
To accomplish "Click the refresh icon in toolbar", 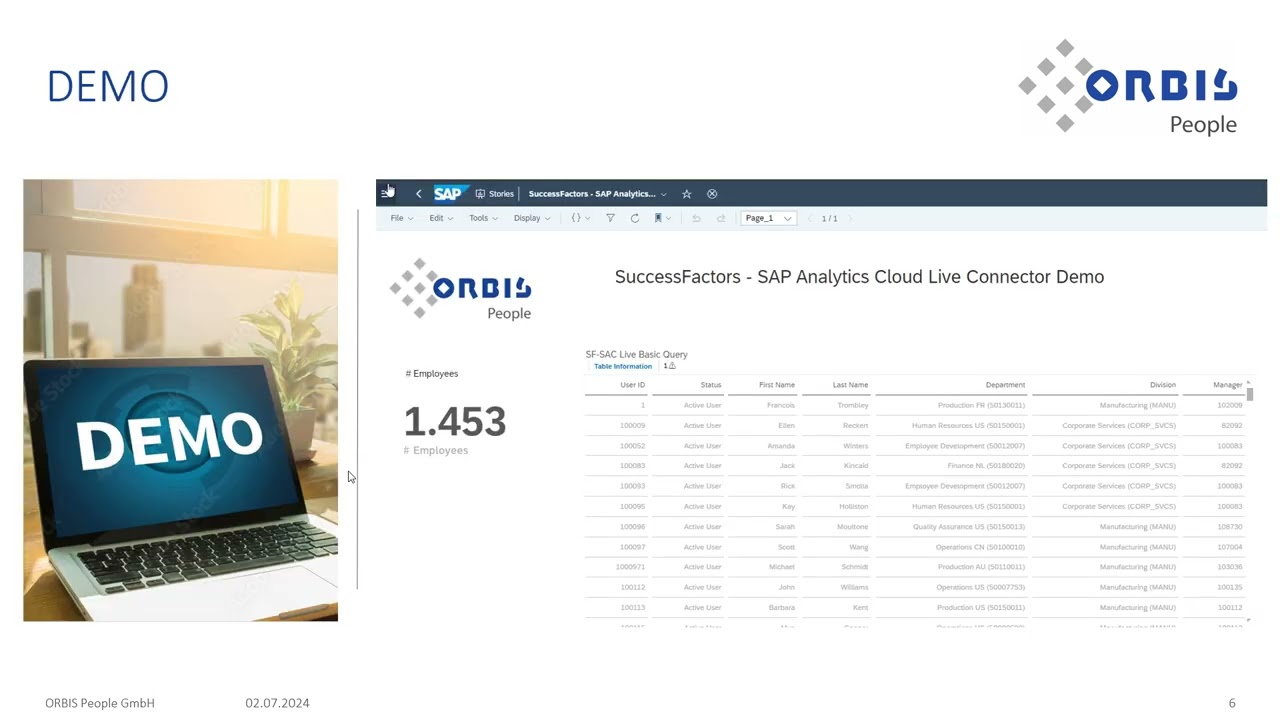I will tap(634, 218).
